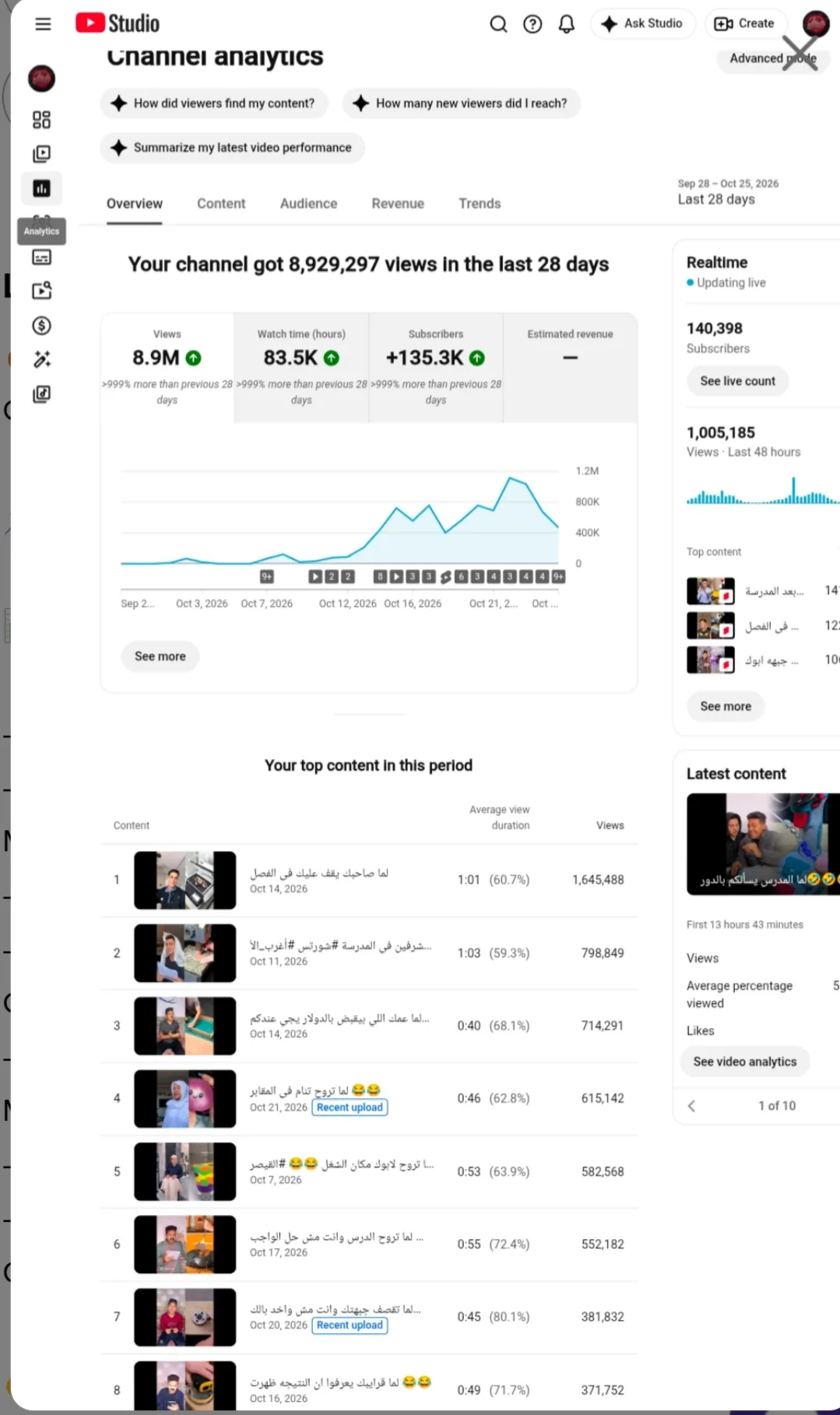Click the Create button
The image size is (840, 1415).
(745, 23)
